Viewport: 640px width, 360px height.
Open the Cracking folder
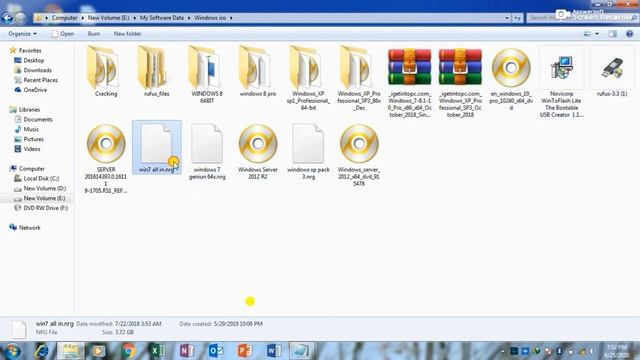106,71
